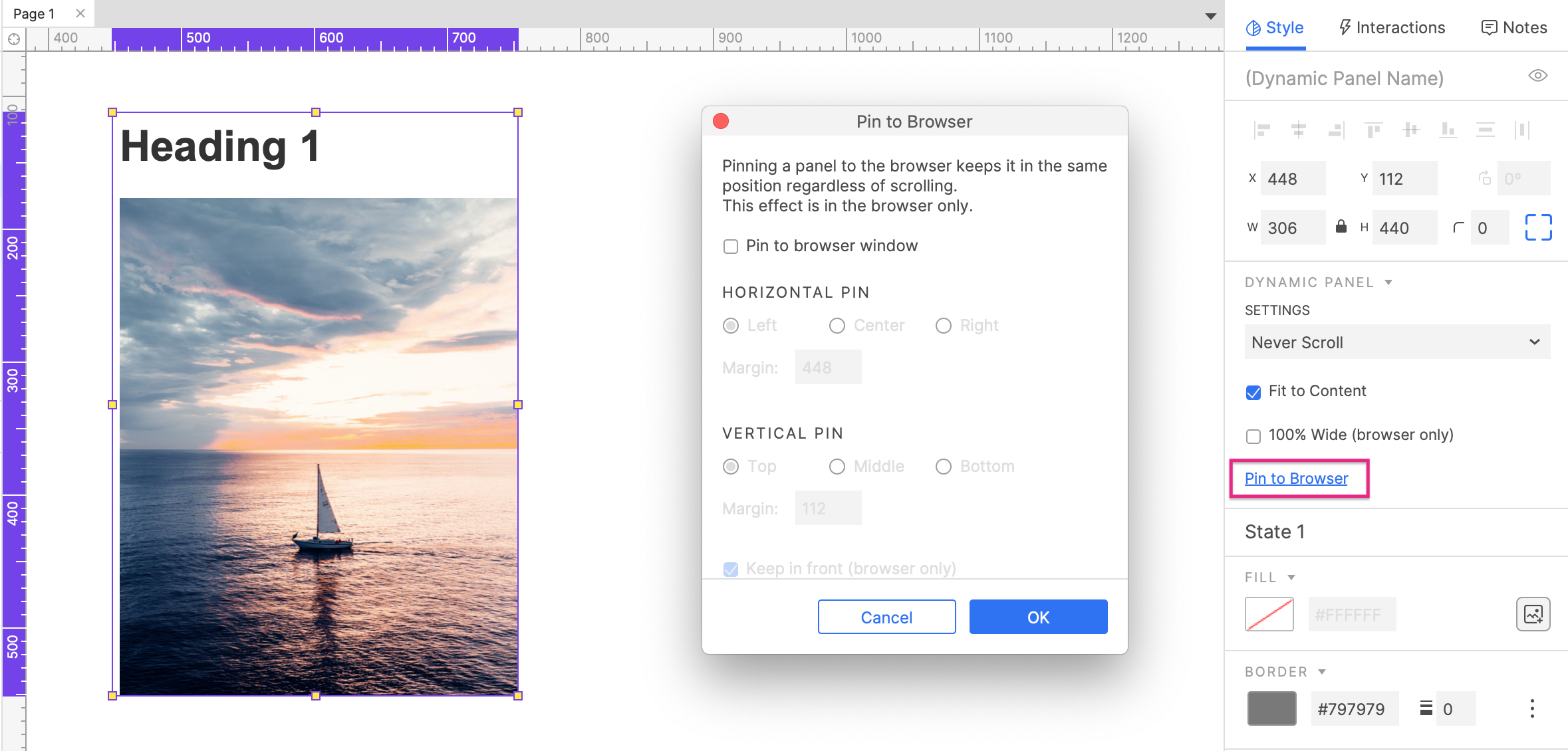Select the align horizontal center icon

coord(1300,130)
